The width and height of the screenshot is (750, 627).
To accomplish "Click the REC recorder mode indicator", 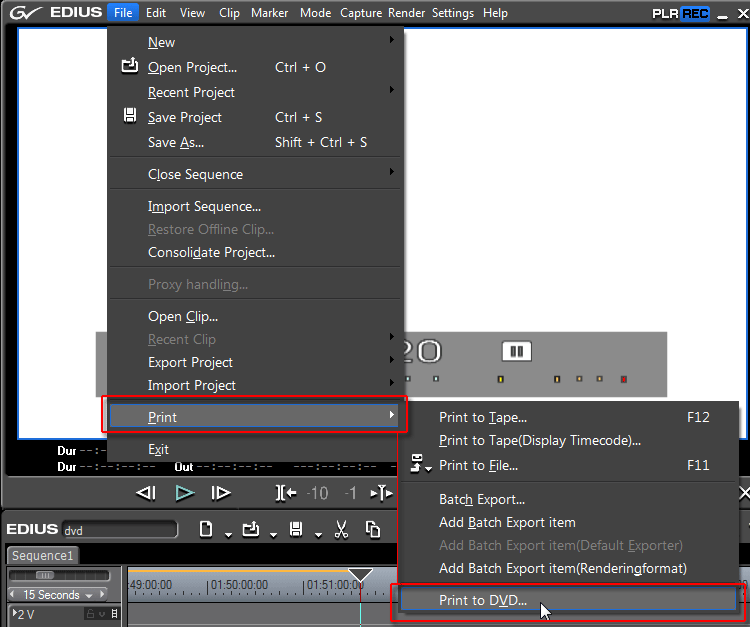I will coord(695,13).
